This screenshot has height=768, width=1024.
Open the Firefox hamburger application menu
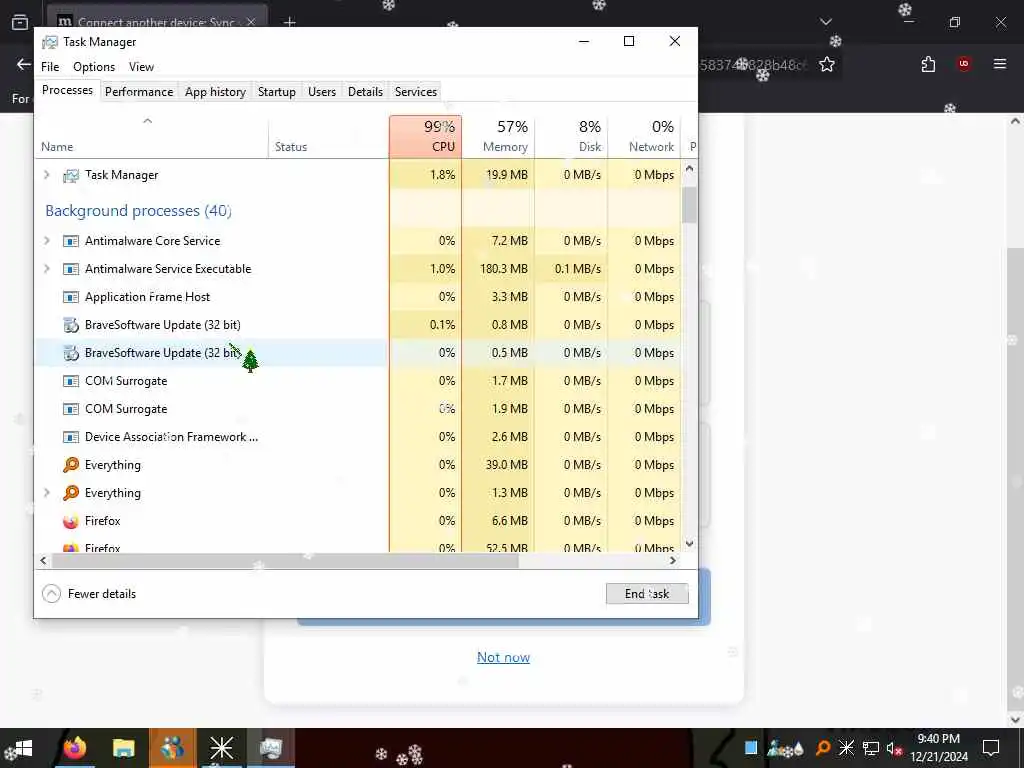[1000, 64]
